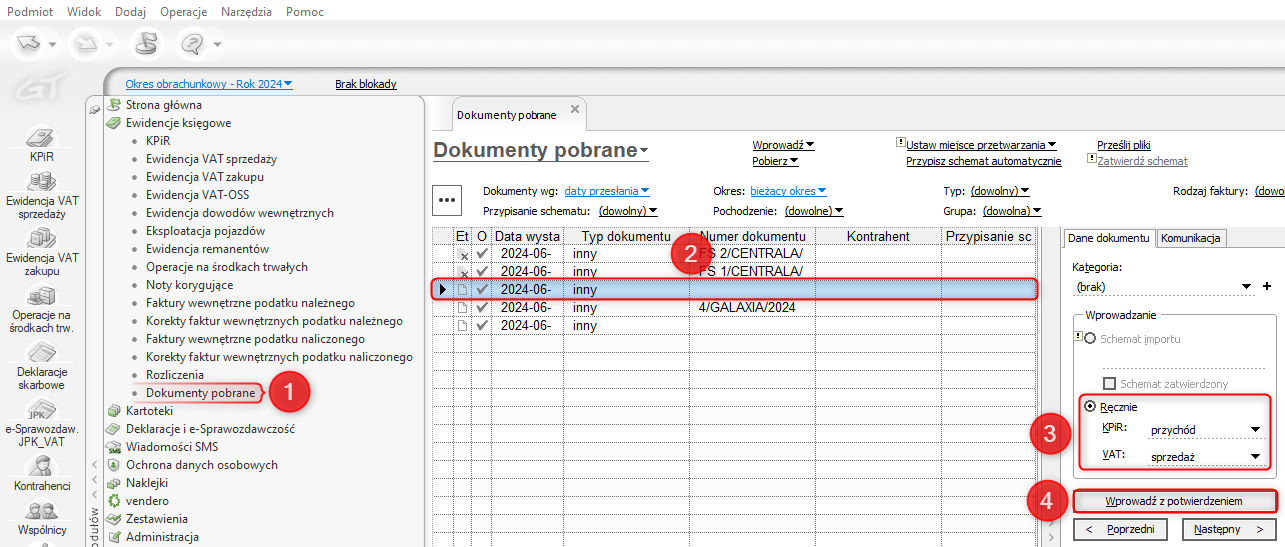The width and height of the screenshot is (1285, 547).
Task: Click Przypisz schemat automatycznie link
Action: pyautogui.click(x=984, y=161)
